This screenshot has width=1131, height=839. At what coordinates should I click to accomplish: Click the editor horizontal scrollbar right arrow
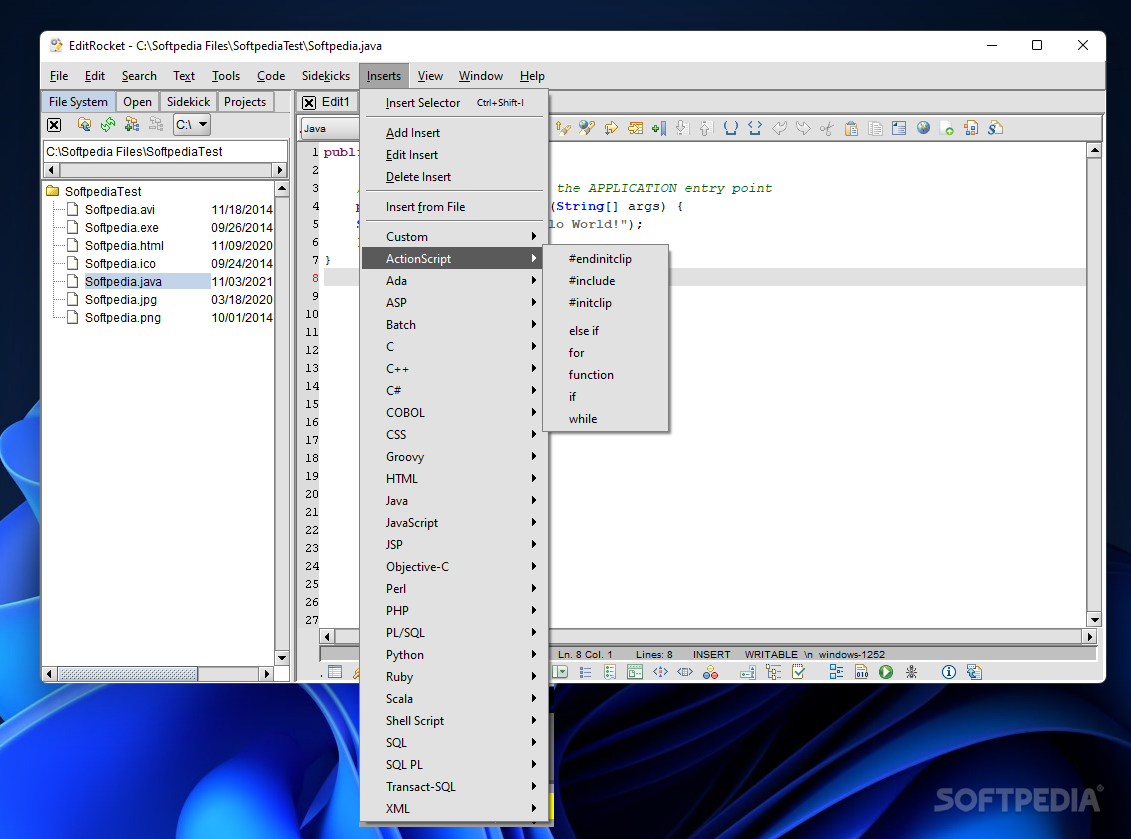[x=1090, y=636]
